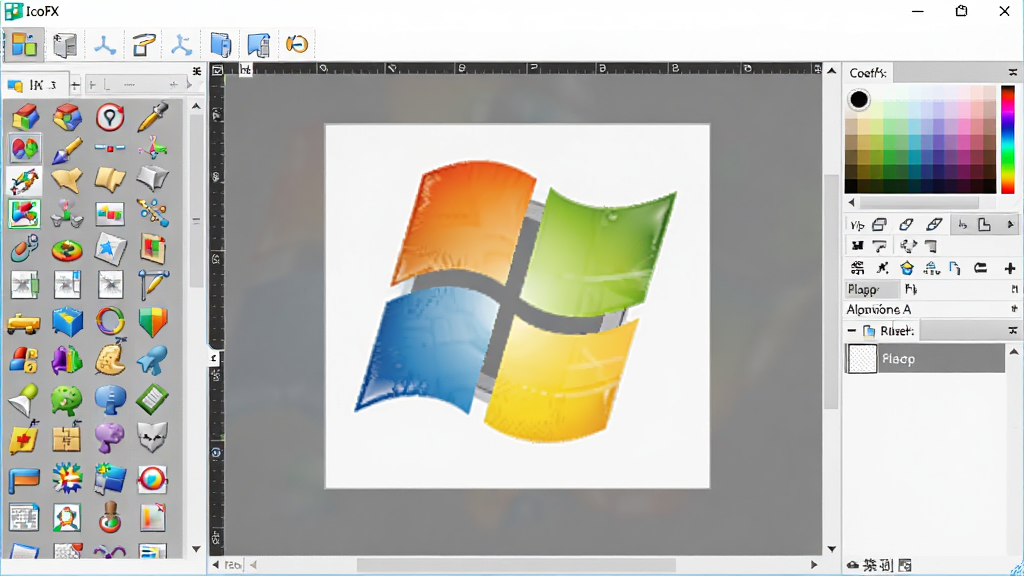Select the pencil with blue tip tool

[x=67, y=150]
